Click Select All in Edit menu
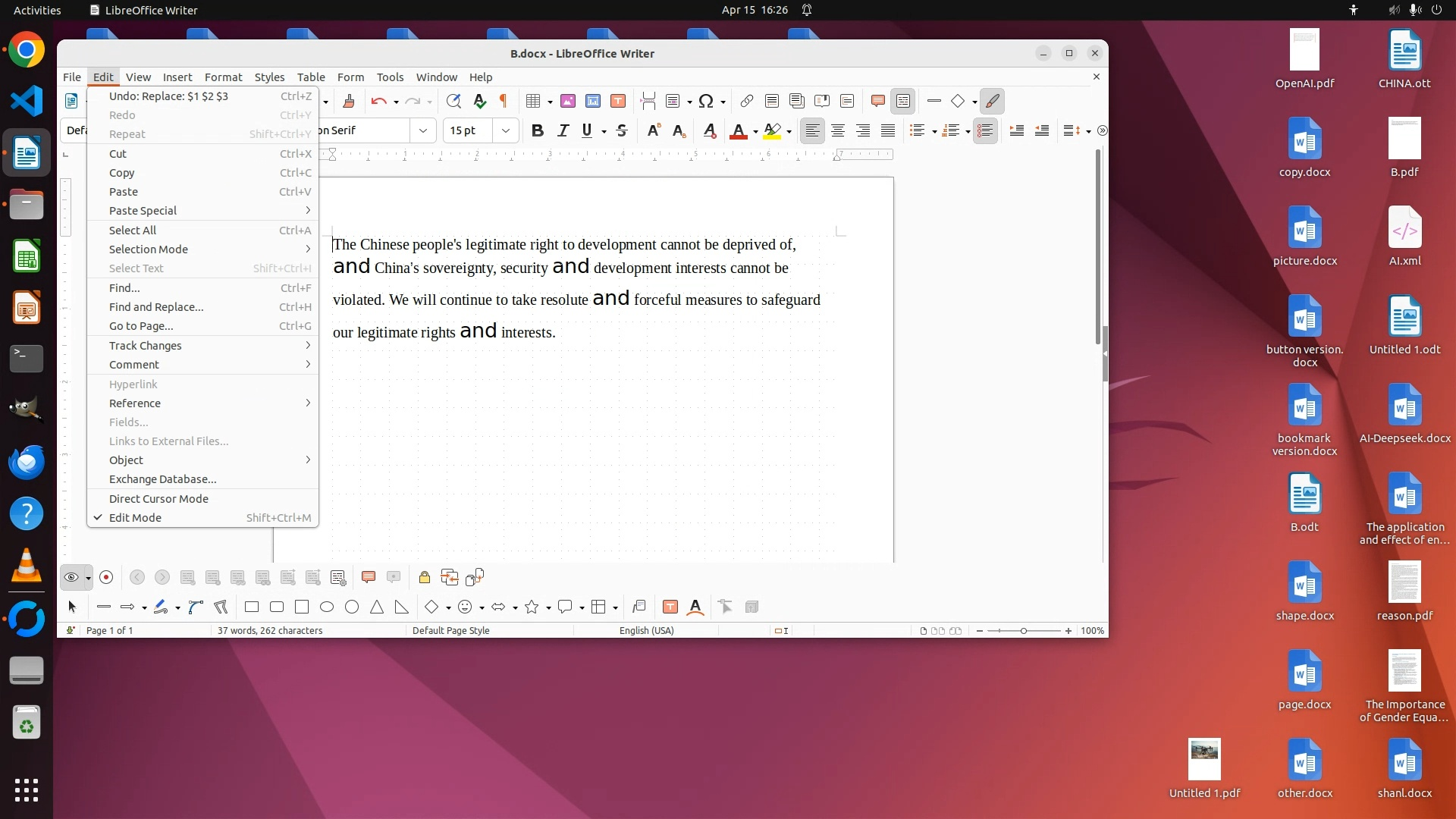Screen dimensions: 1456x819 click(x=133, y=231)
